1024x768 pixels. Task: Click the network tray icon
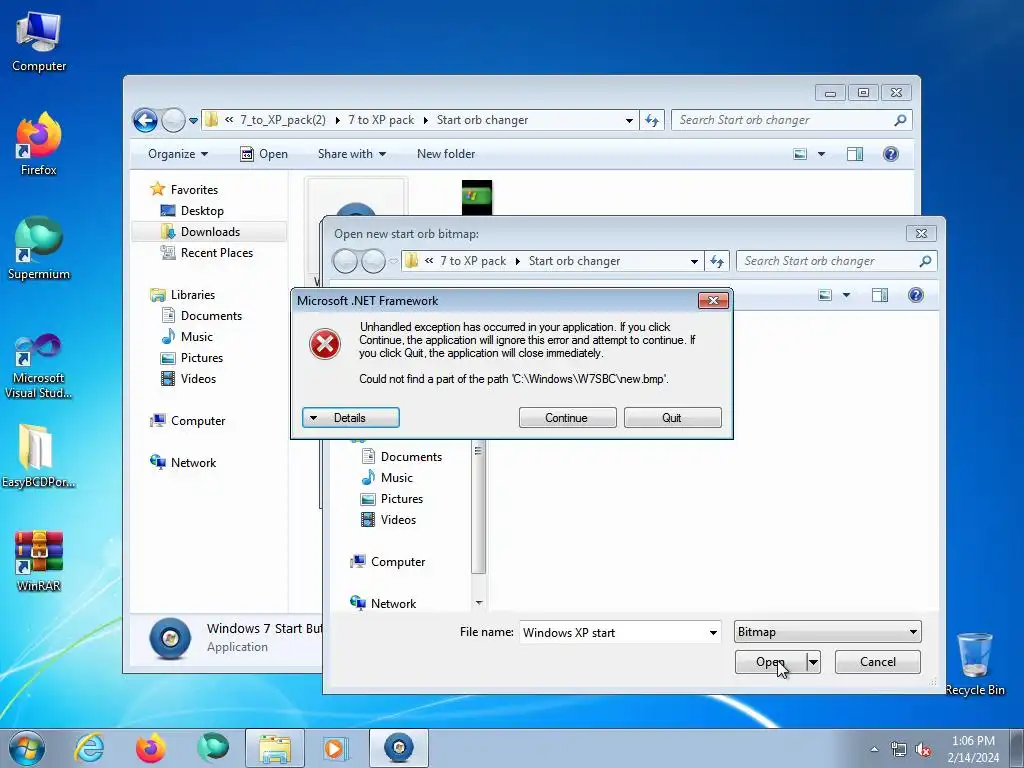[899, 750]
